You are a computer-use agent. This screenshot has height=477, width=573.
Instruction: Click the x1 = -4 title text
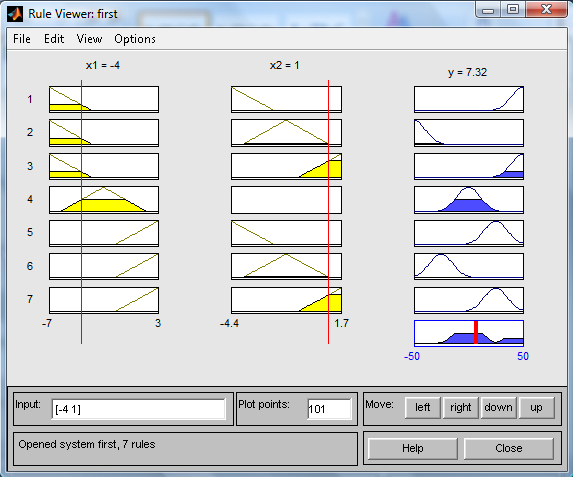[x=103, y=65]
